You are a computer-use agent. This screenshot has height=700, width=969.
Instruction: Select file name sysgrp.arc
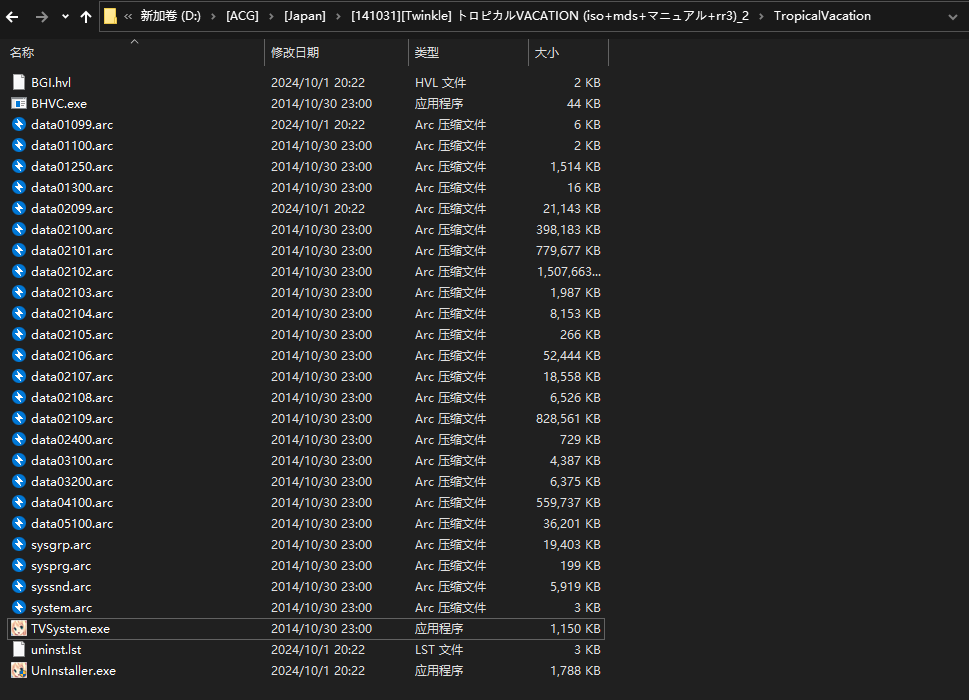click(61, 545)
